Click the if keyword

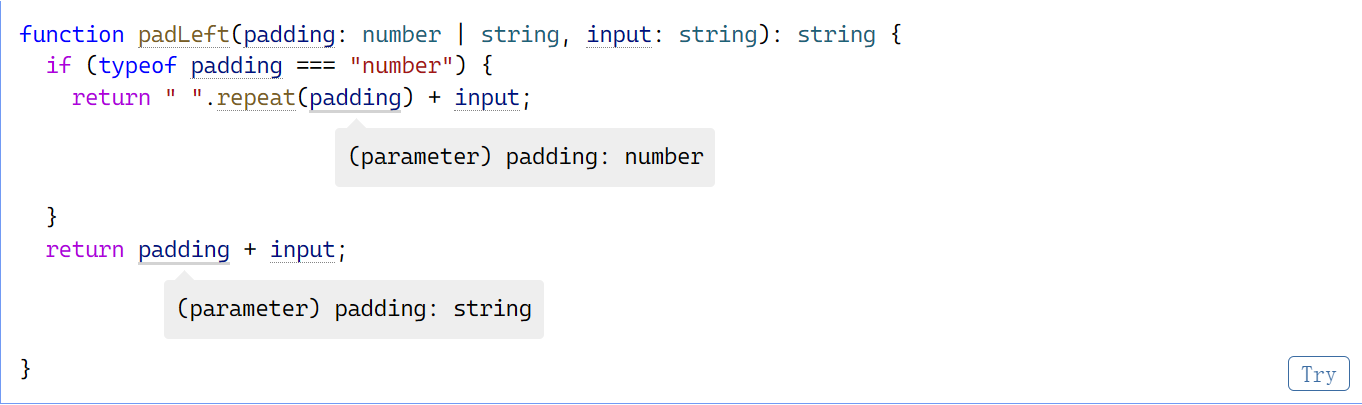pos(59,67)
